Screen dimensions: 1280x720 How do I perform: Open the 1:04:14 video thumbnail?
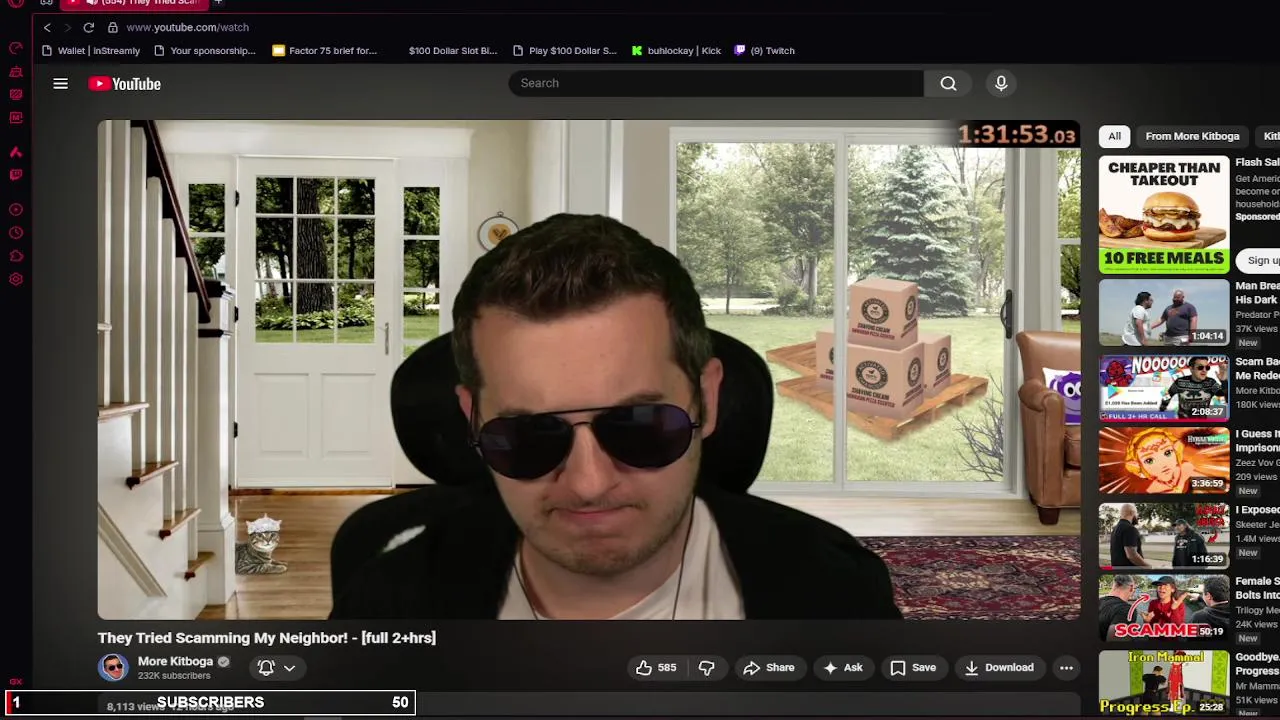(x=1164, y=313)
